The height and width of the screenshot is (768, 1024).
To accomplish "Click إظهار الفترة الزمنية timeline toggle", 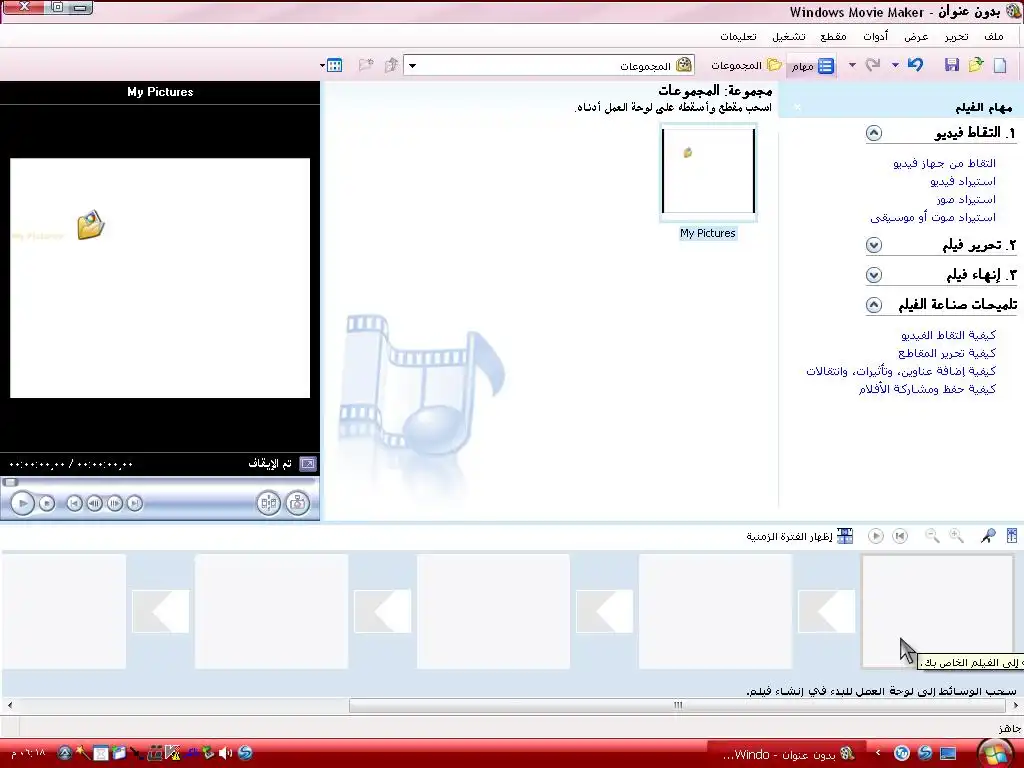I will tap(800, 537).
